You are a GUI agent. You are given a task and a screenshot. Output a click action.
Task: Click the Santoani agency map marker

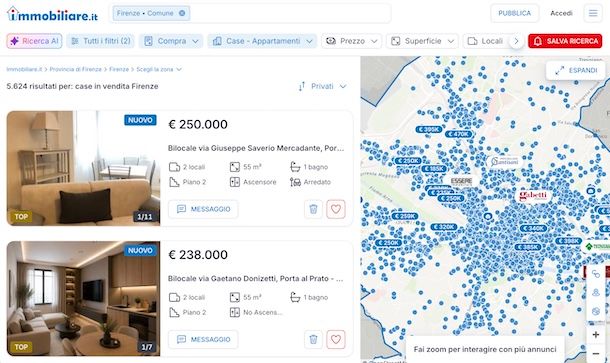coord(505,161)
